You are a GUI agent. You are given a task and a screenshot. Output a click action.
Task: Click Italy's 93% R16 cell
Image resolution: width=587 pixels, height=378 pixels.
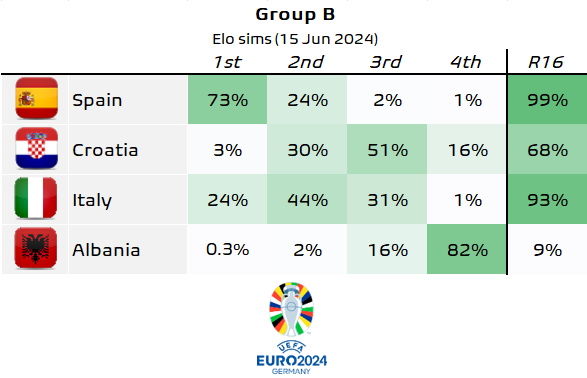(547, 199)
